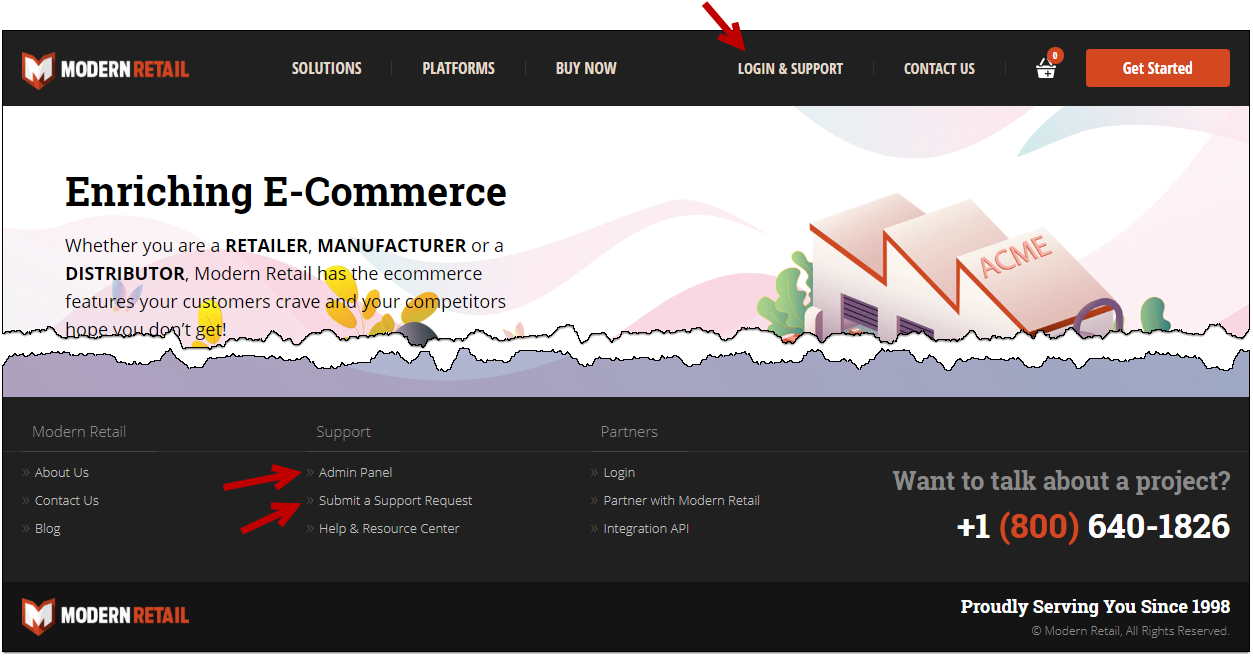
Task: Click the Modern Retail footer column heading
Action: point(79,432)
